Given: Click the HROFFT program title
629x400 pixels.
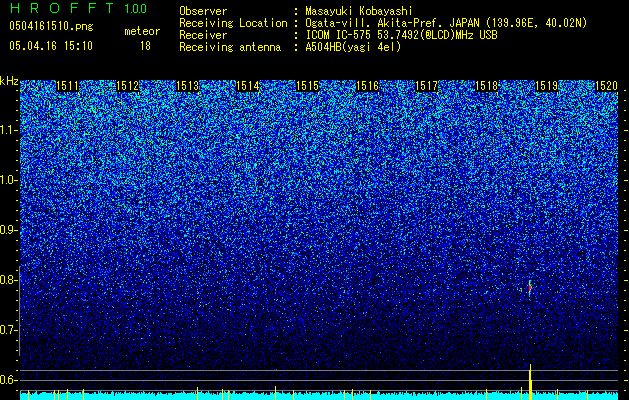Looking at the screenshot, I should click(x=62, y=8).
